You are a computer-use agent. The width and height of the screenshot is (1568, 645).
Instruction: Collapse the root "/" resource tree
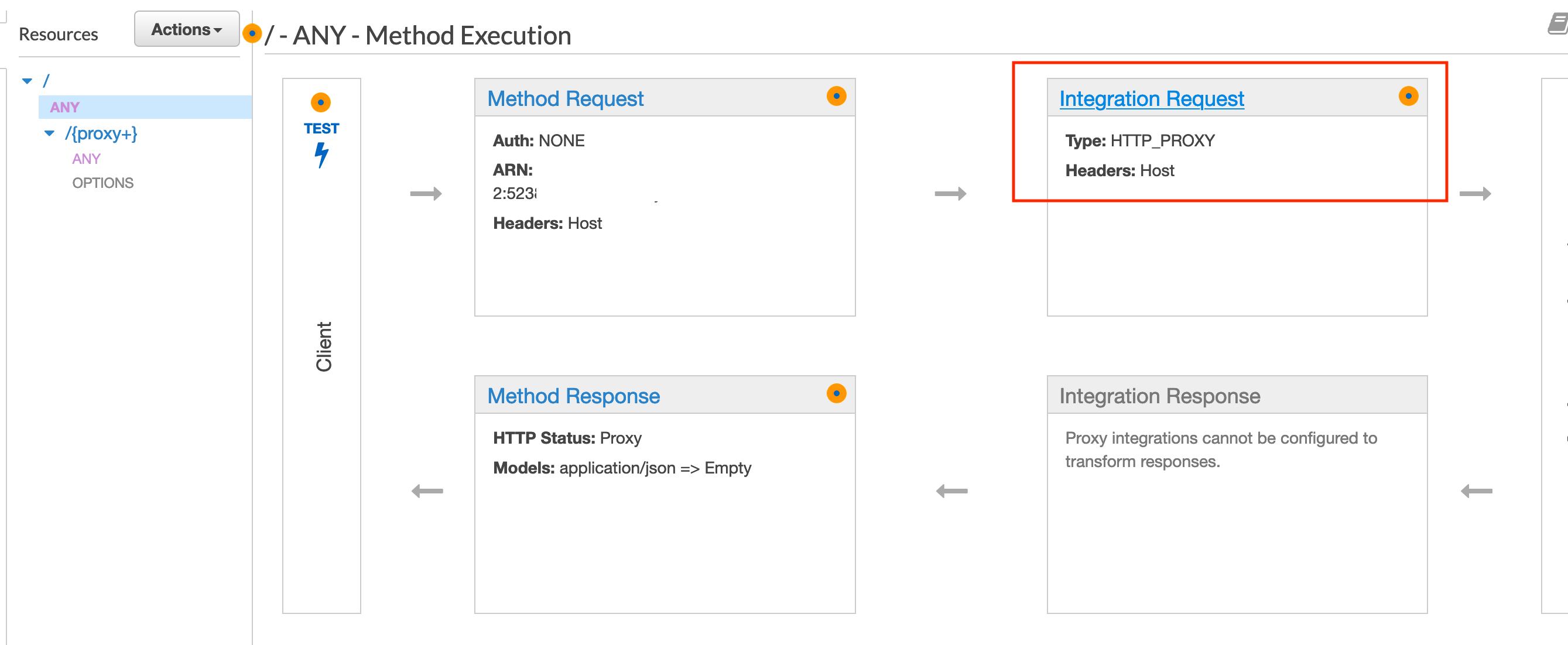coord(27,80)
